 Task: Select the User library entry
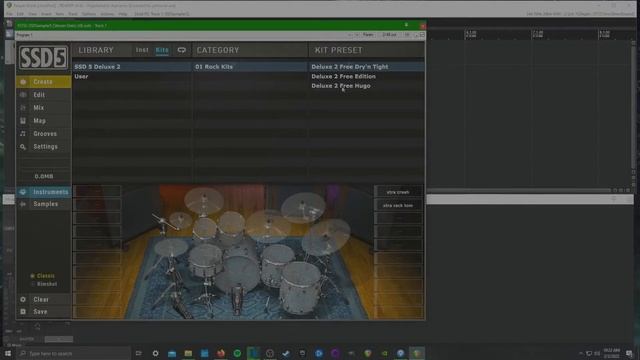(x=132, y=76)
